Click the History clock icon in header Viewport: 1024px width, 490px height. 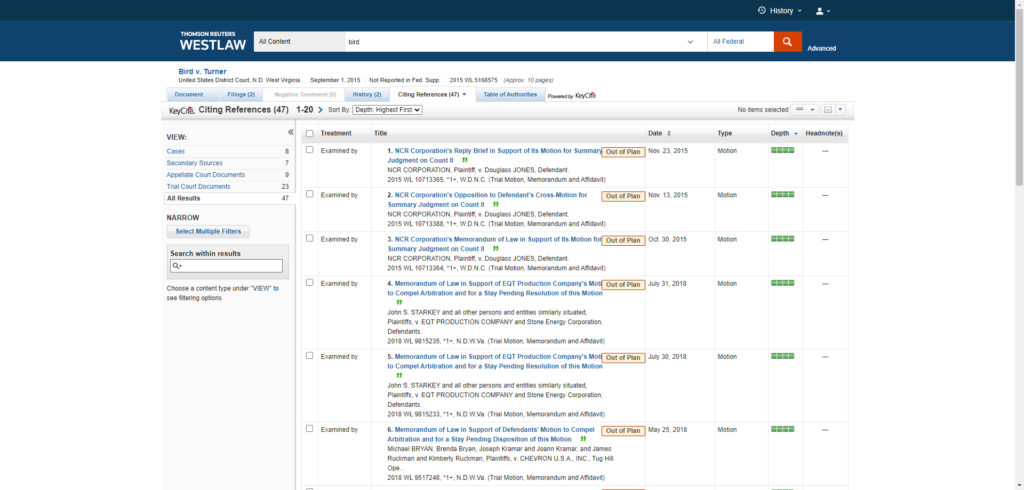762,11
